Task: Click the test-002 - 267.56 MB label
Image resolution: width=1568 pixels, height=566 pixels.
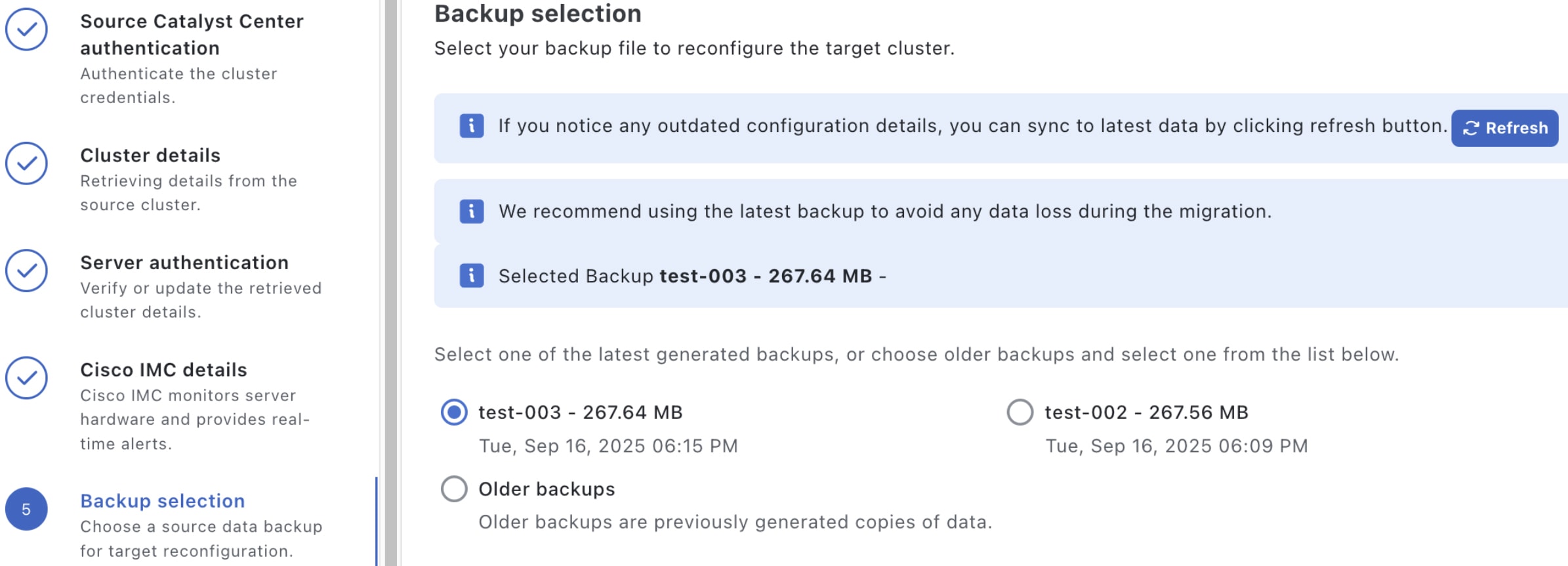Action: (x=1146, y=412)
